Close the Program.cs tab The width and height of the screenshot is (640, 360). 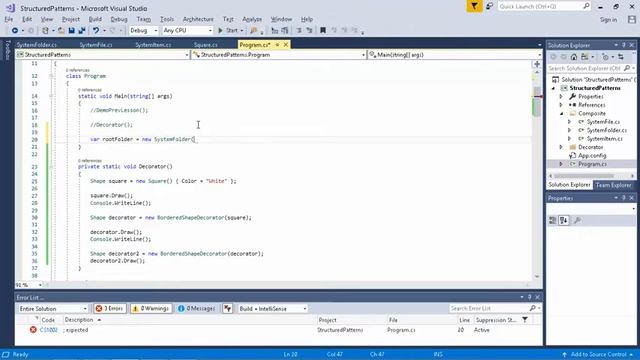(286, 44)
